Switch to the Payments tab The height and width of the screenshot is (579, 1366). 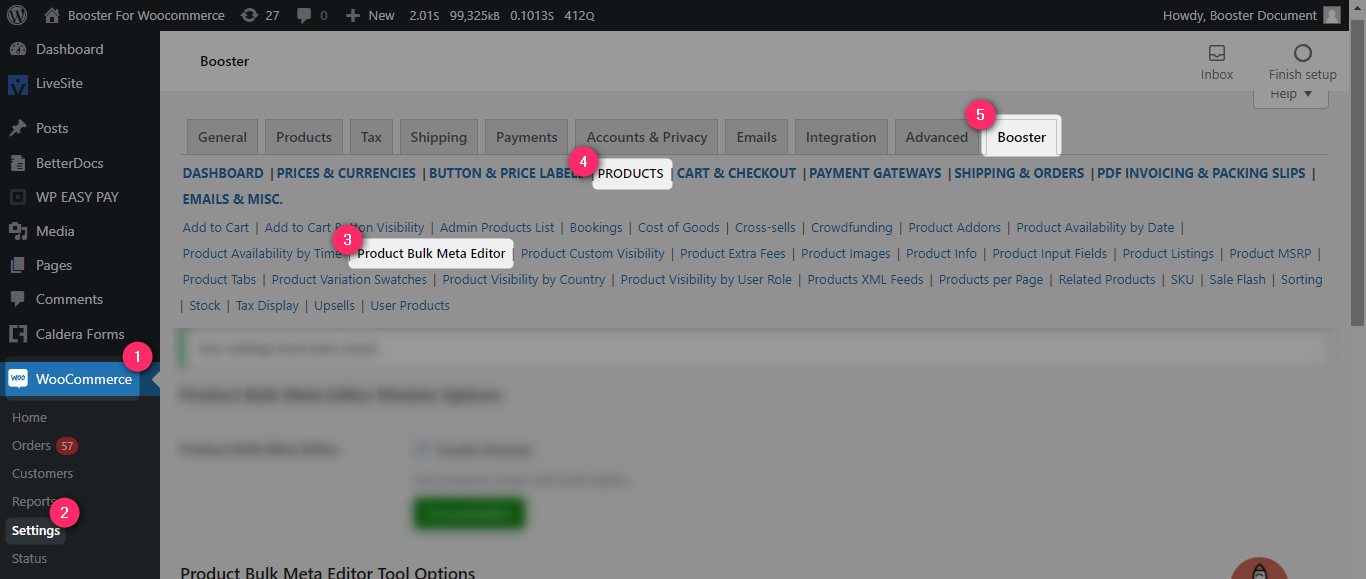[526, 137]
